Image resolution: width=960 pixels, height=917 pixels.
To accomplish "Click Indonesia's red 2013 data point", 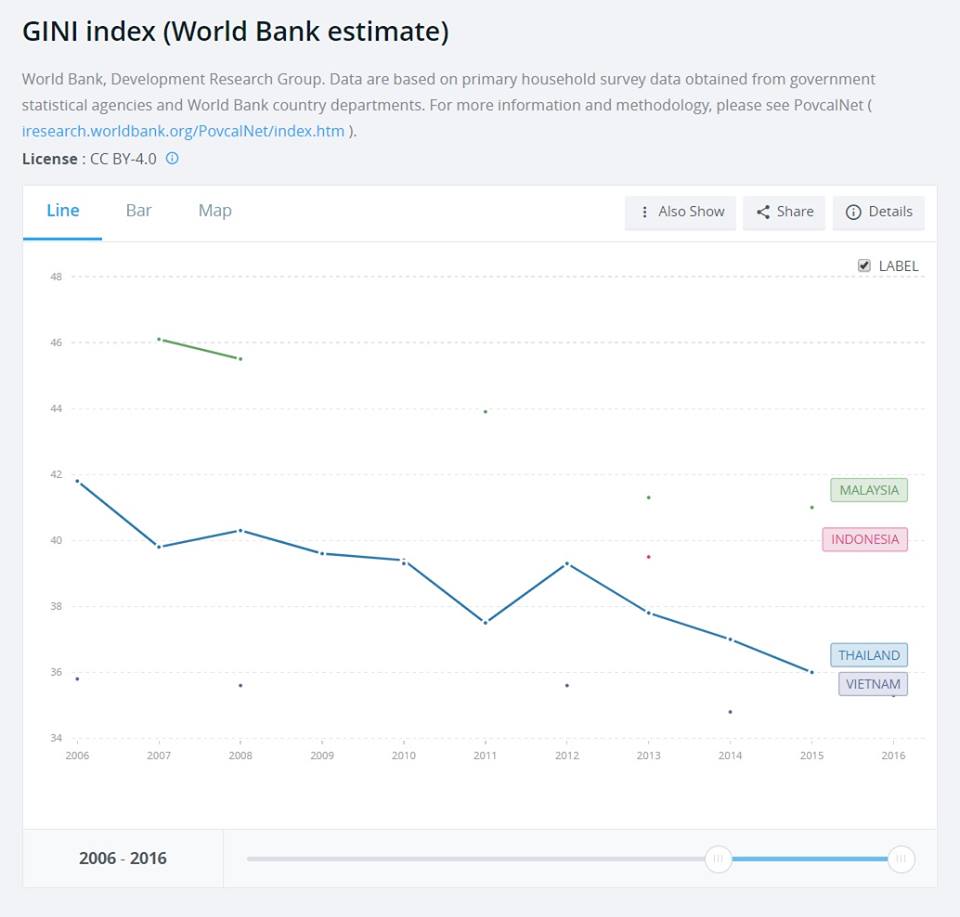I will point(648,557).
